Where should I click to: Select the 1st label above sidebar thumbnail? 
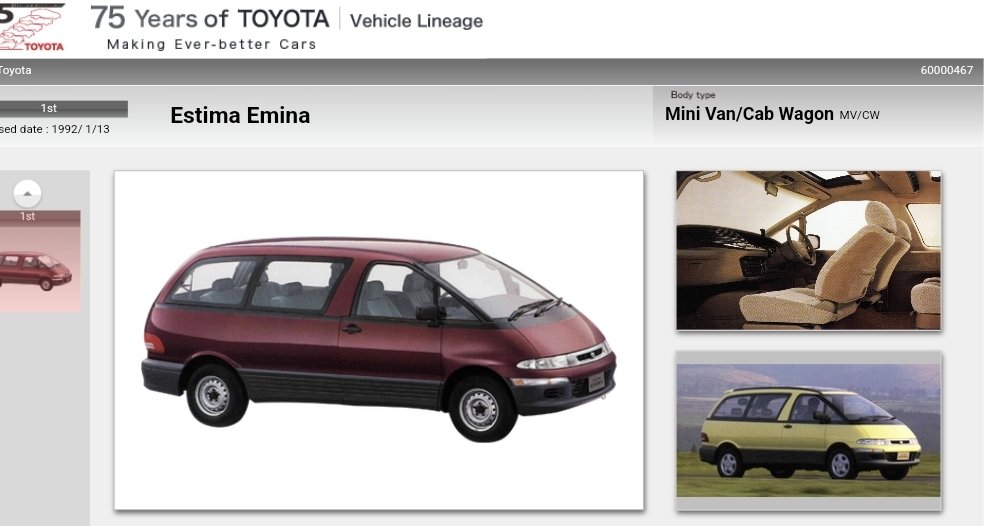(x=28, y=216)
